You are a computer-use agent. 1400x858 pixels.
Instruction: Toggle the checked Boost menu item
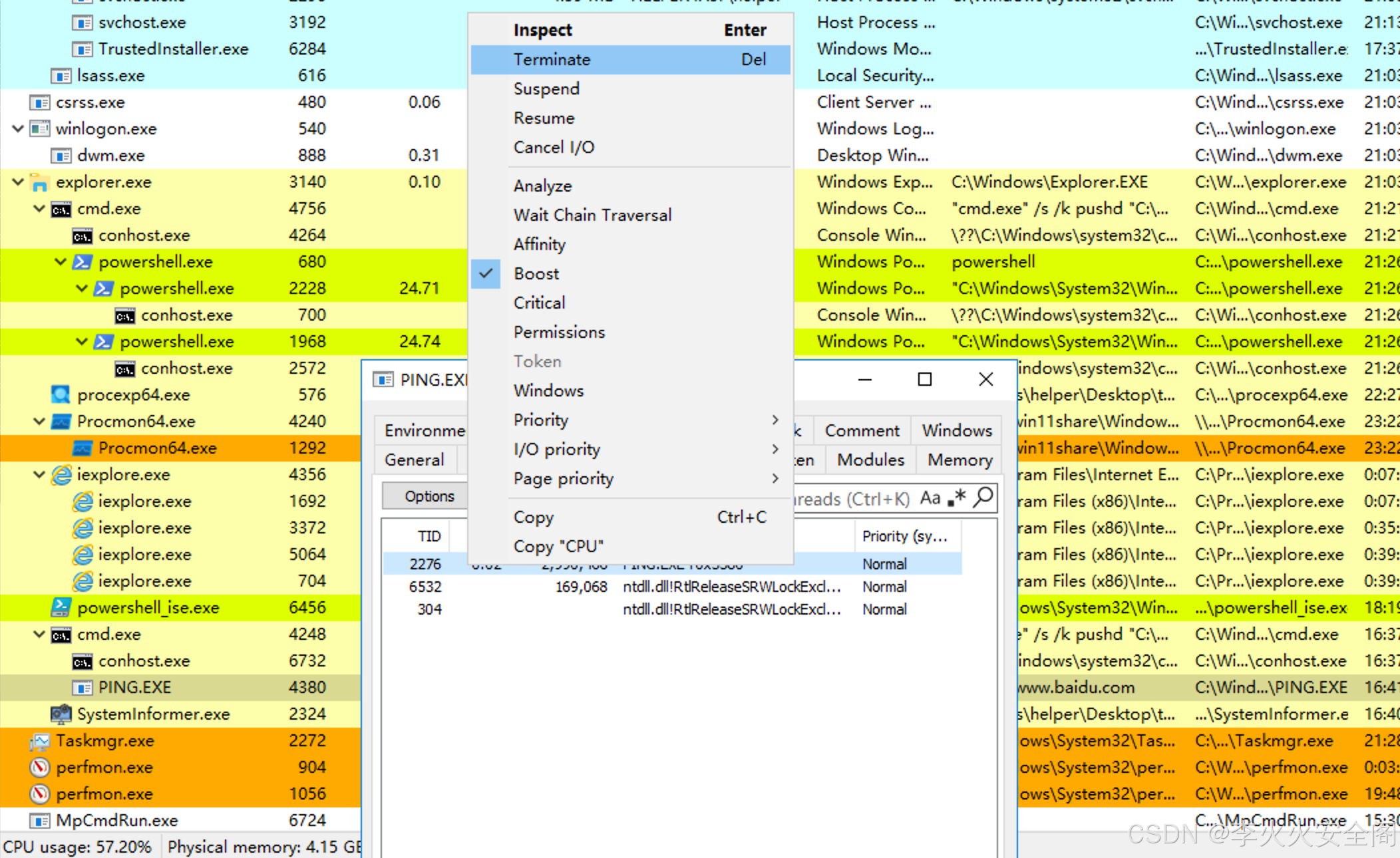coord(537,273)
